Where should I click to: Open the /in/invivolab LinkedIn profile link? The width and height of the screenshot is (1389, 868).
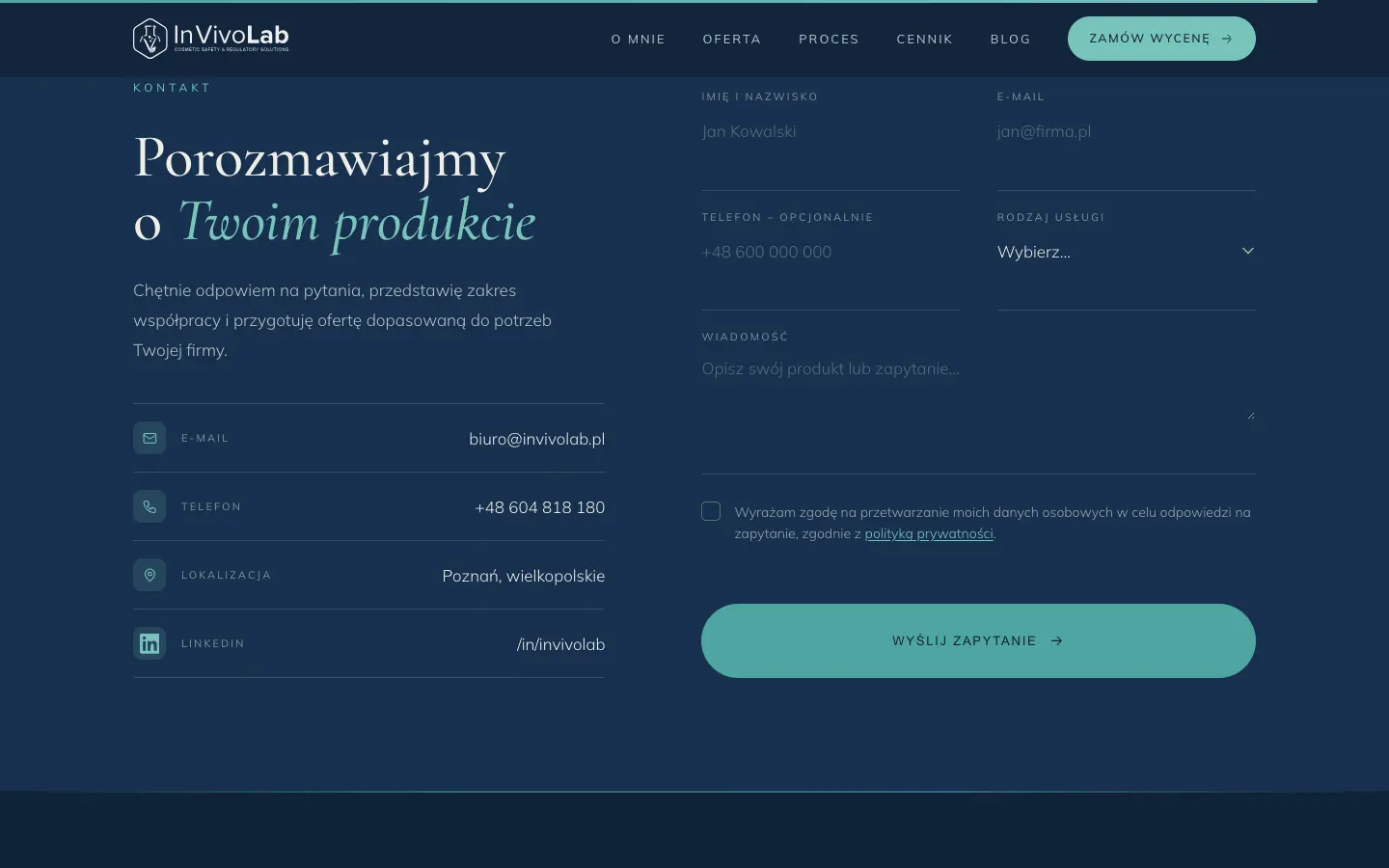(560, 644)
